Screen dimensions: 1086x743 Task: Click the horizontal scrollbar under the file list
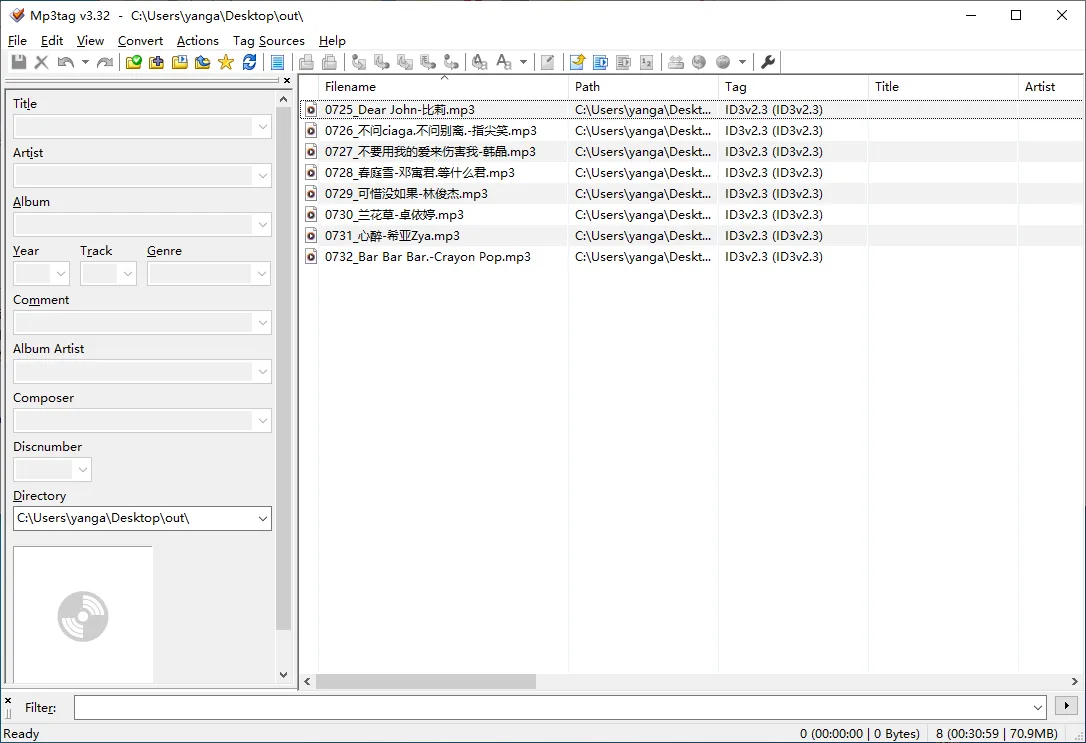425,681
